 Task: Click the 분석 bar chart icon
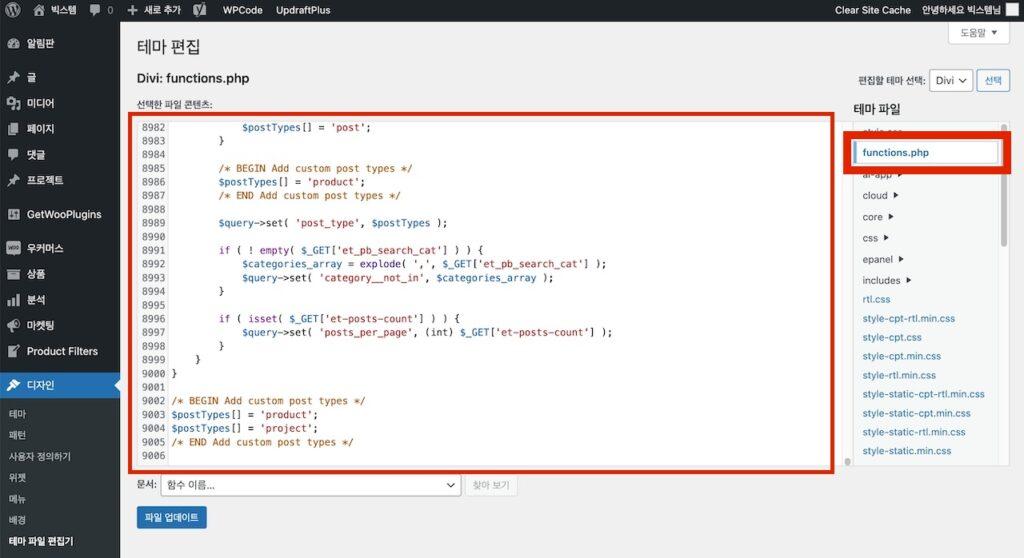tap(14, 300)
